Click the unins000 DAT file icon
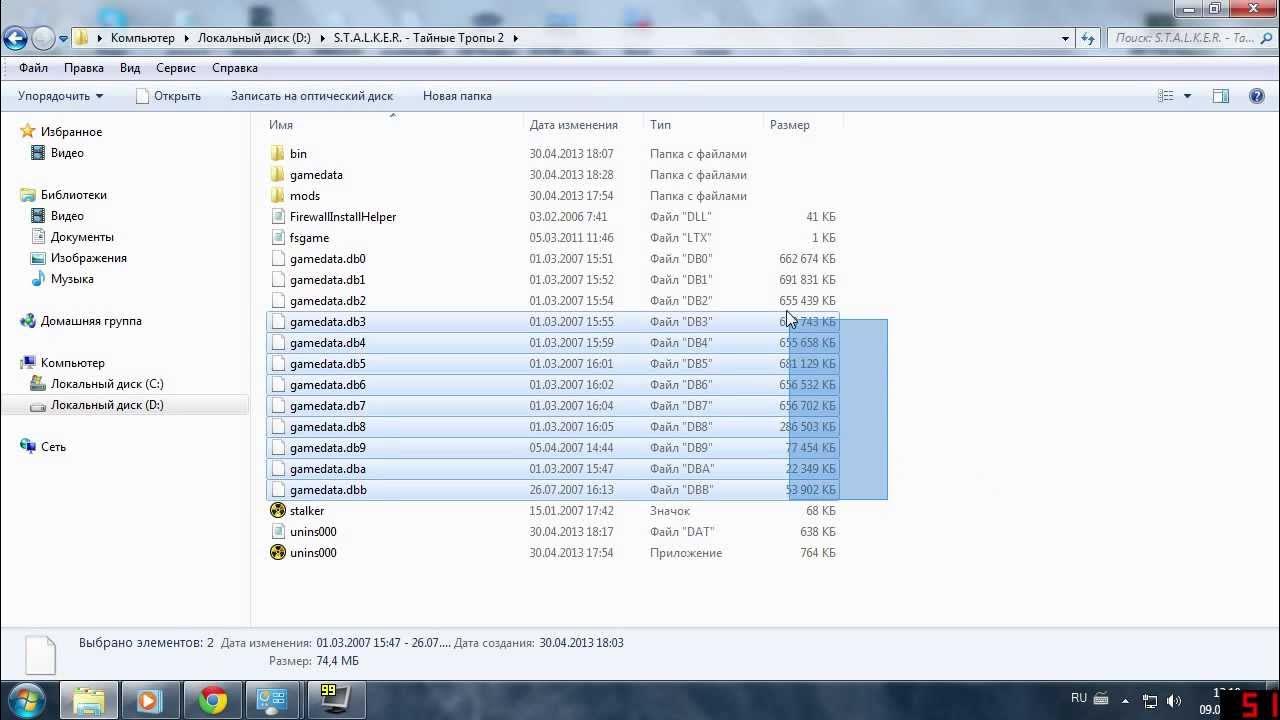 [278, 532]
